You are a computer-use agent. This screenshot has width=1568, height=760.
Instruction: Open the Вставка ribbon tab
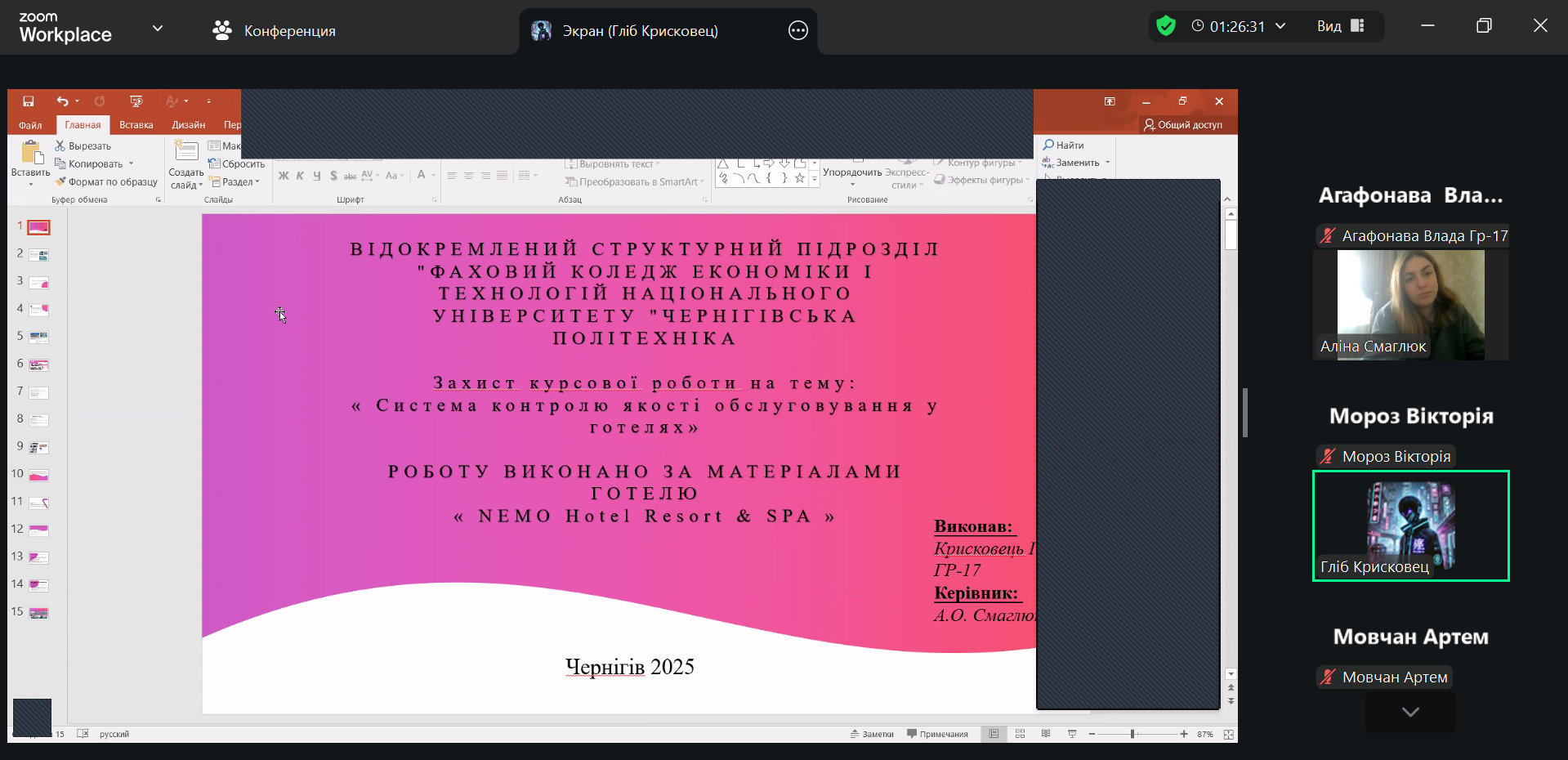136,125
